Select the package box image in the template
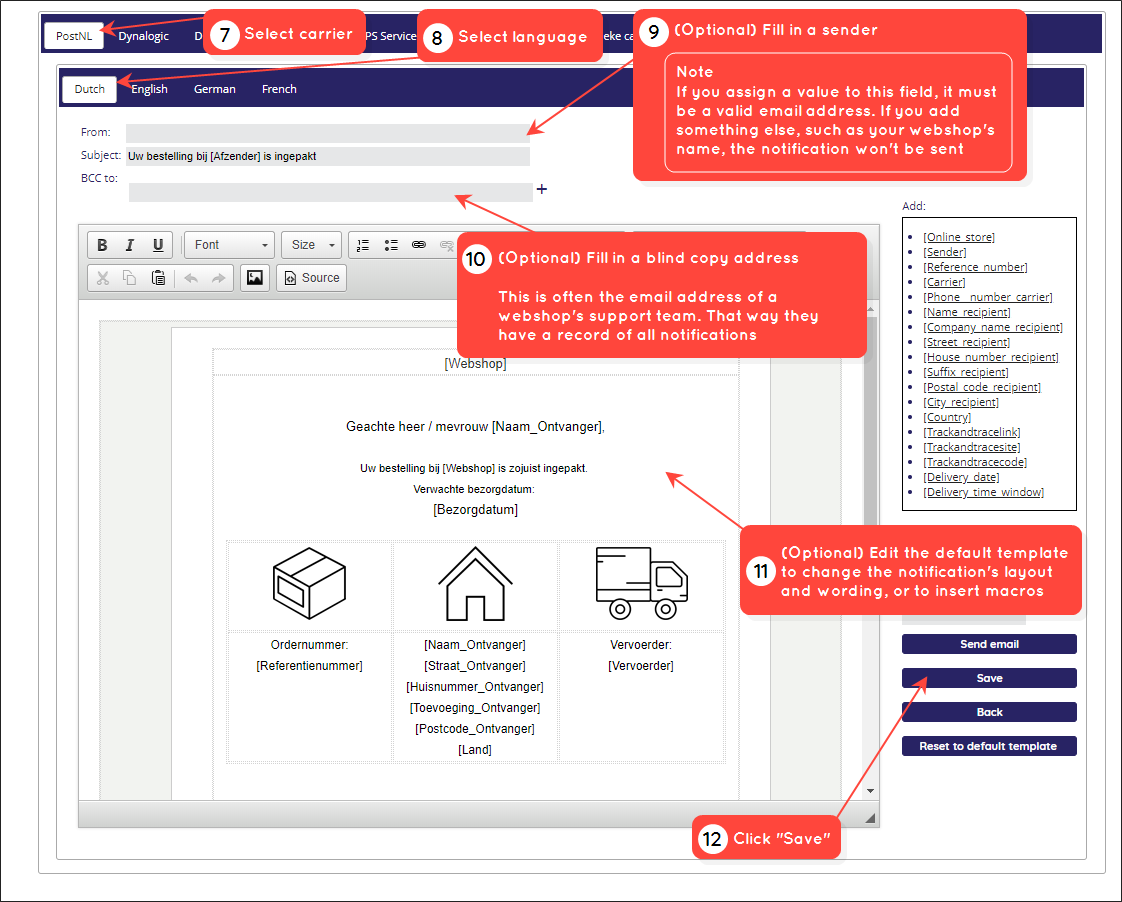 click(309, 583)
